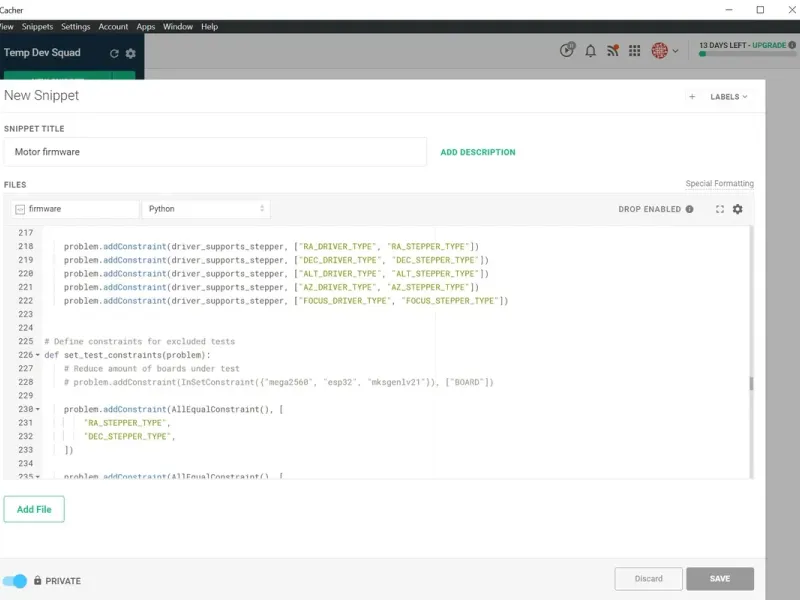Click the UPGRADE link
The width and height of the screenshot is (800, 600).
point(769,45)
